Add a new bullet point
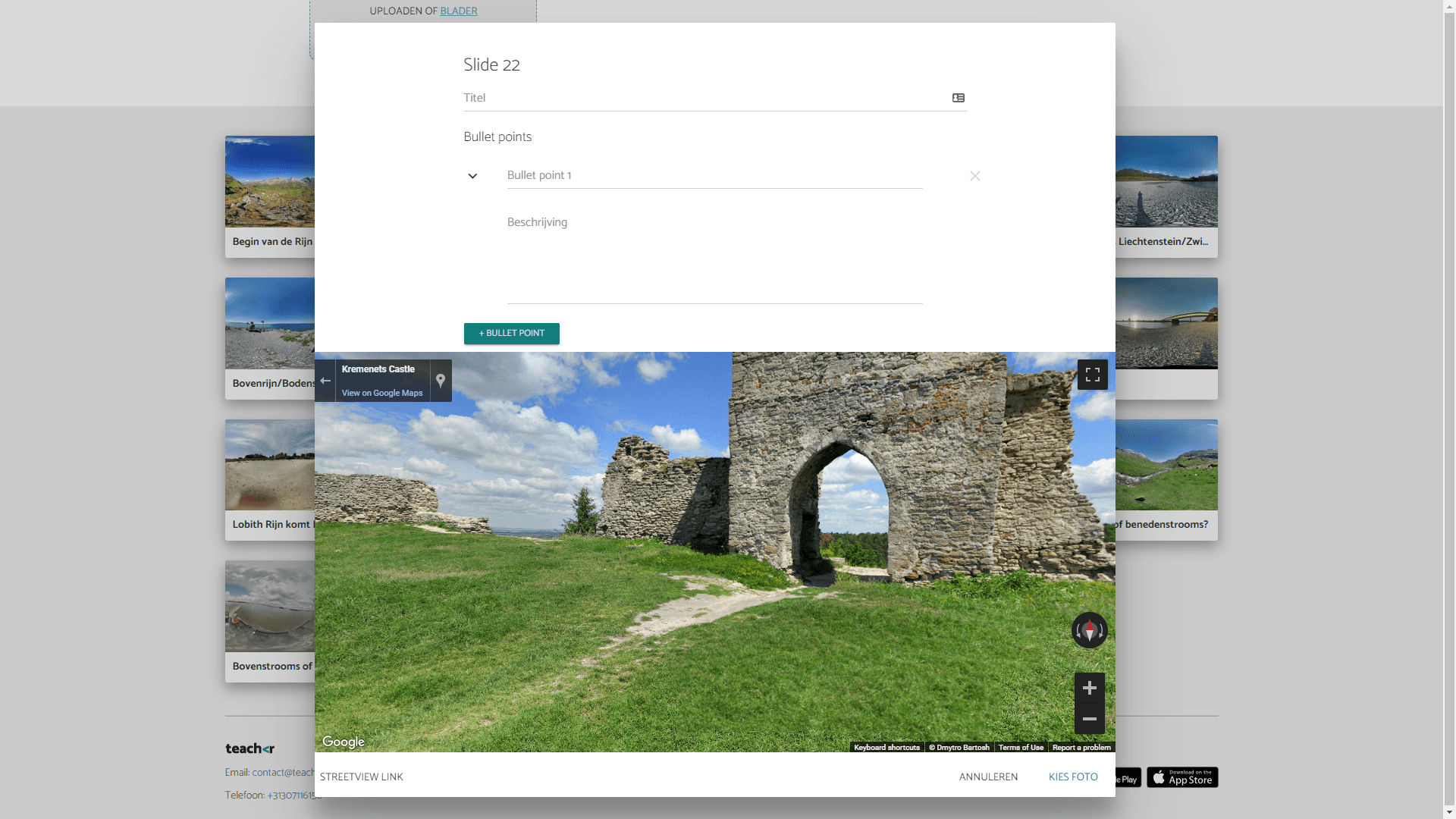The height and width of the screenshot is (819, 1456). tap(512, 334)
